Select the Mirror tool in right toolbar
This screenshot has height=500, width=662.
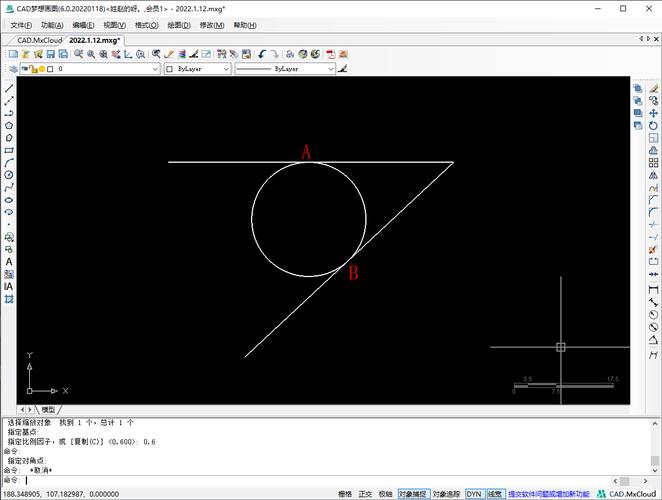tap(653, 175)
